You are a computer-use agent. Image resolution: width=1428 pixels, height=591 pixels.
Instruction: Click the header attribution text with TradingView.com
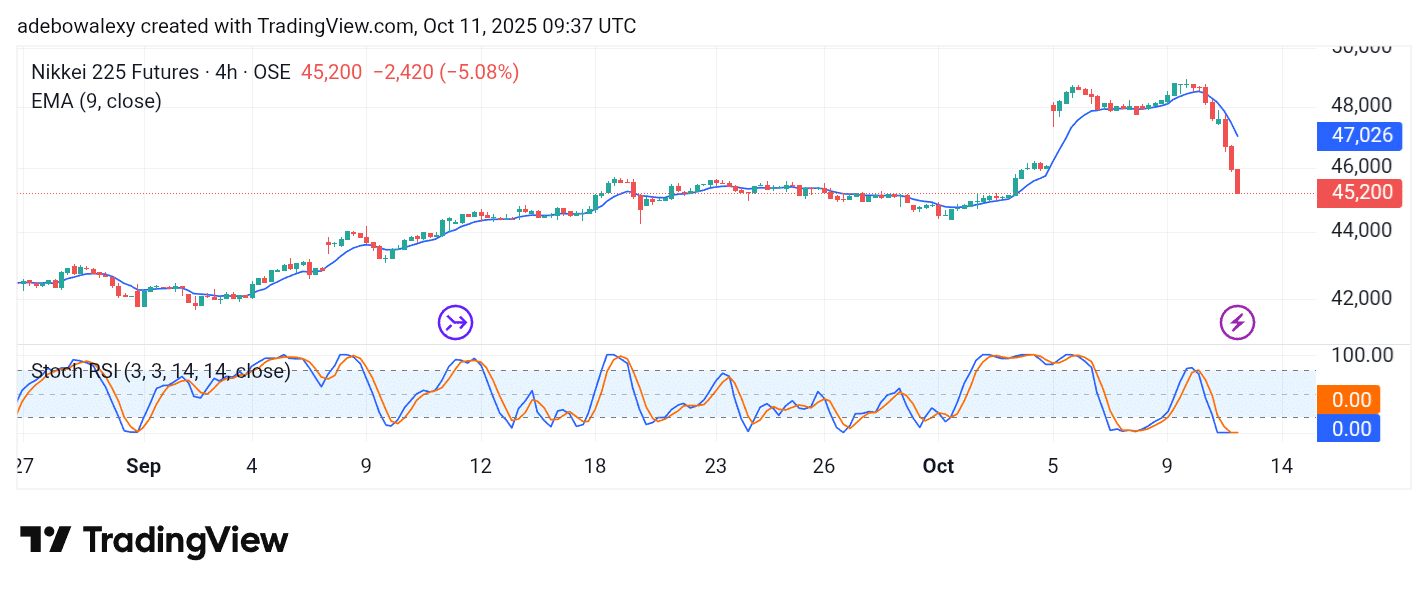(x=326, y=26)
